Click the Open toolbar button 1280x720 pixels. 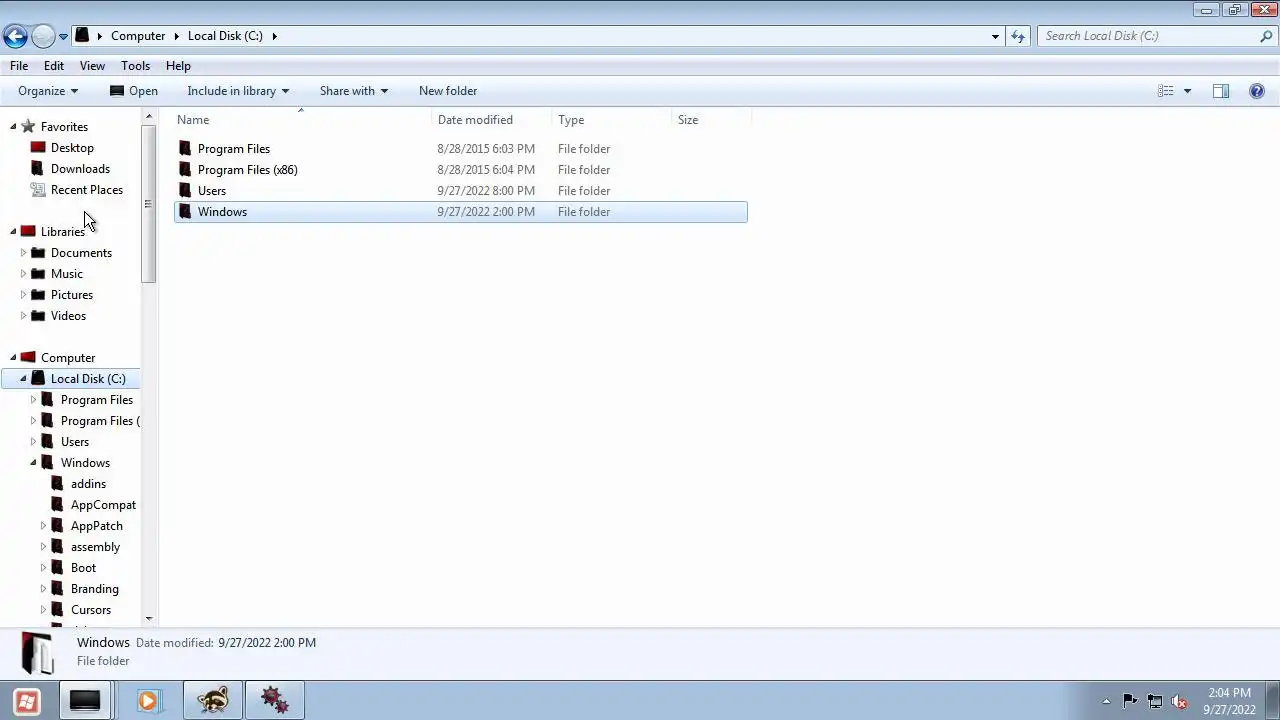coord(133,91)
